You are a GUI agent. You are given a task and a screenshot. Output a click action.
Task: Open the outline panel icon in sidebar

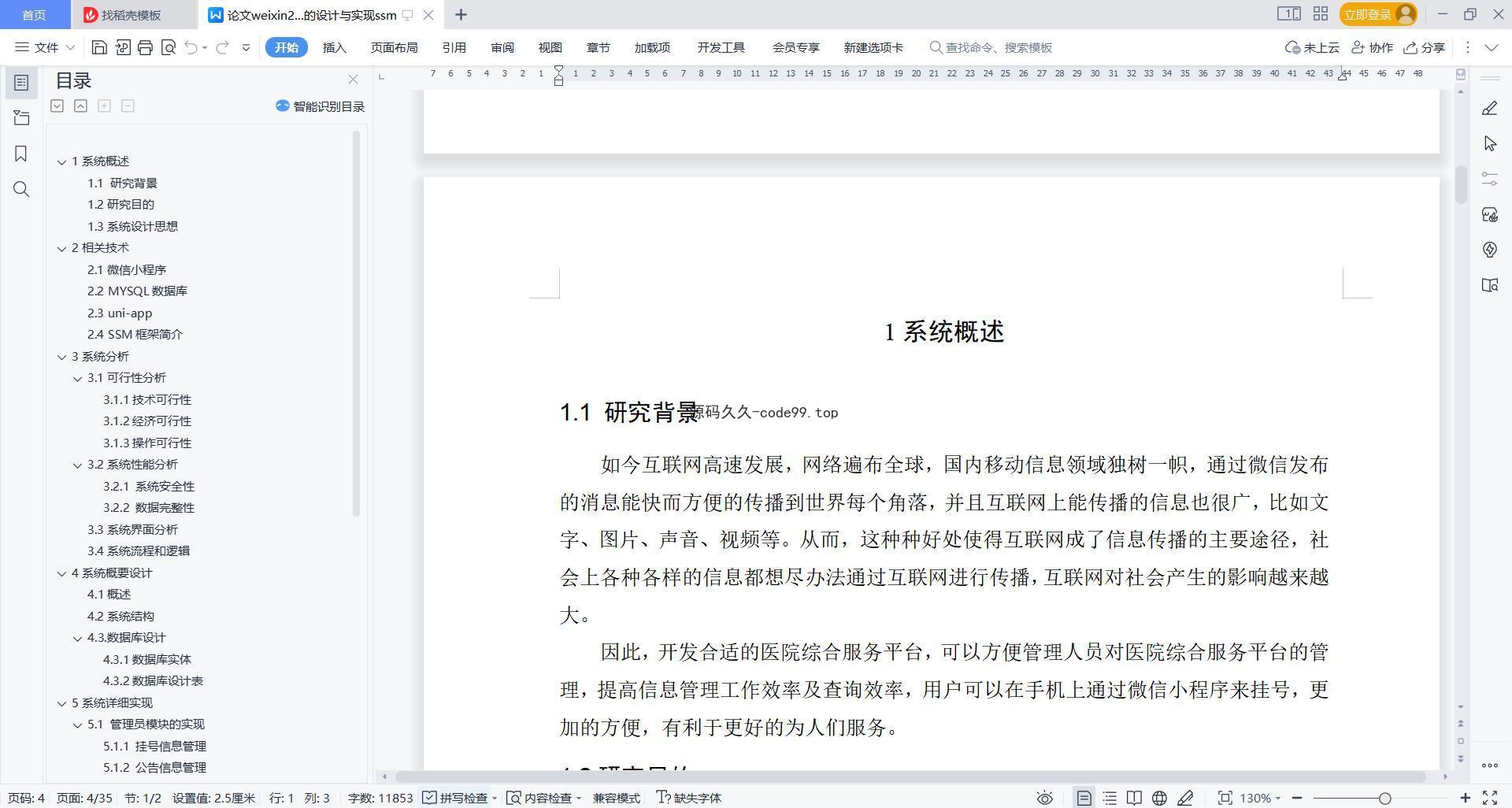[21, 83]
